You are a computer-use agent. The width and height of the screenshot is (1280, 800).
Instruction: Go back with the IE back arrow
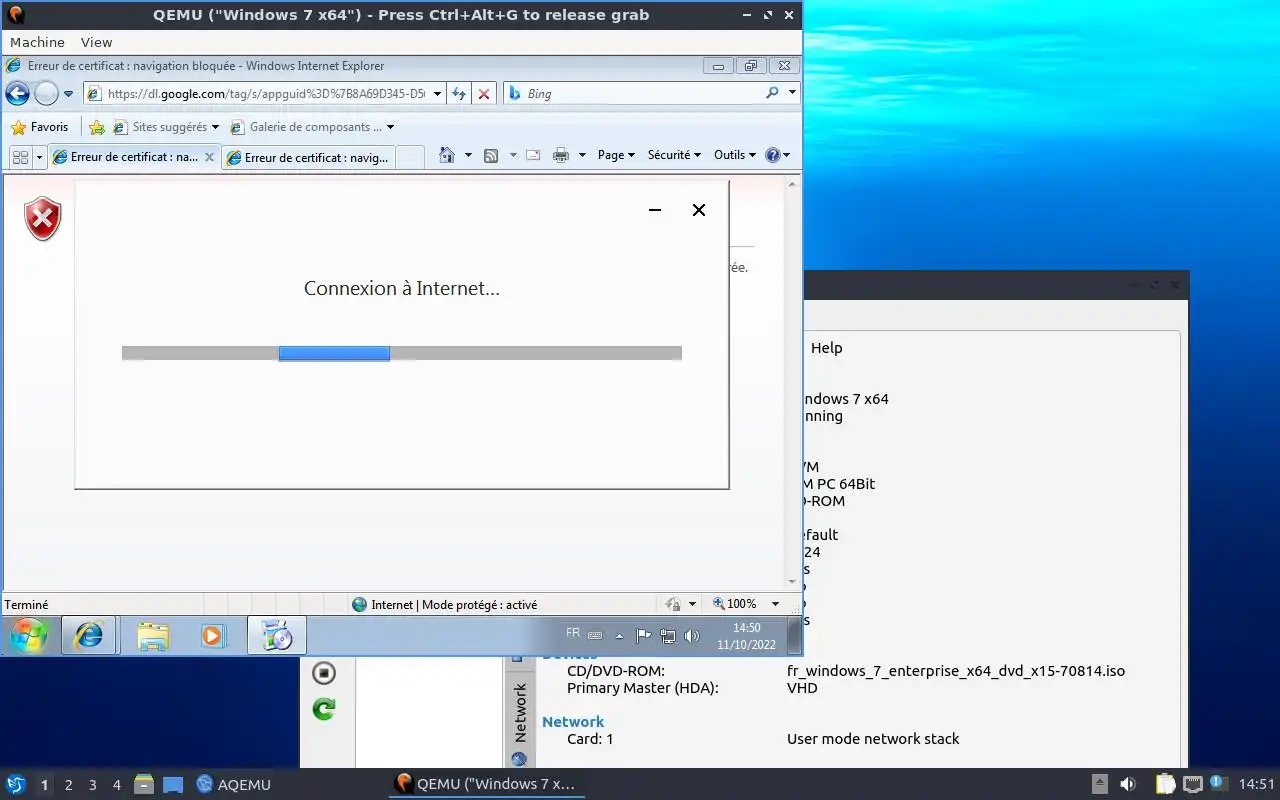[x=17, y=93]
